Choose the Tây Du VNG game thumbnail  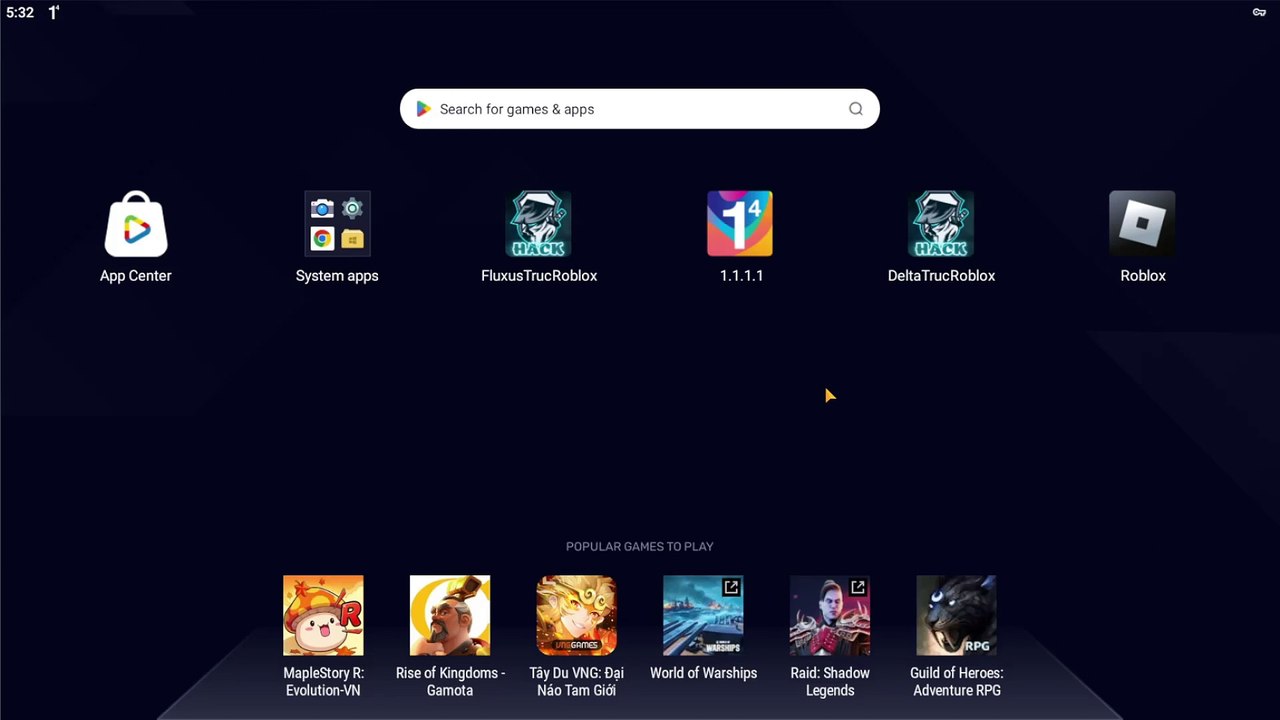click(x=576, y=615)
